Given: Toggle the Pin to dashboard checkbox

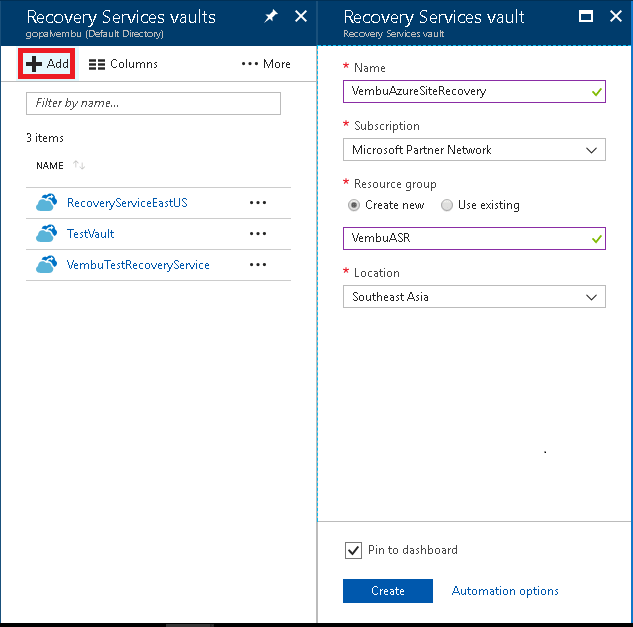Looking at the screenshot, I should pyautogui.click(x=353, y=550).
